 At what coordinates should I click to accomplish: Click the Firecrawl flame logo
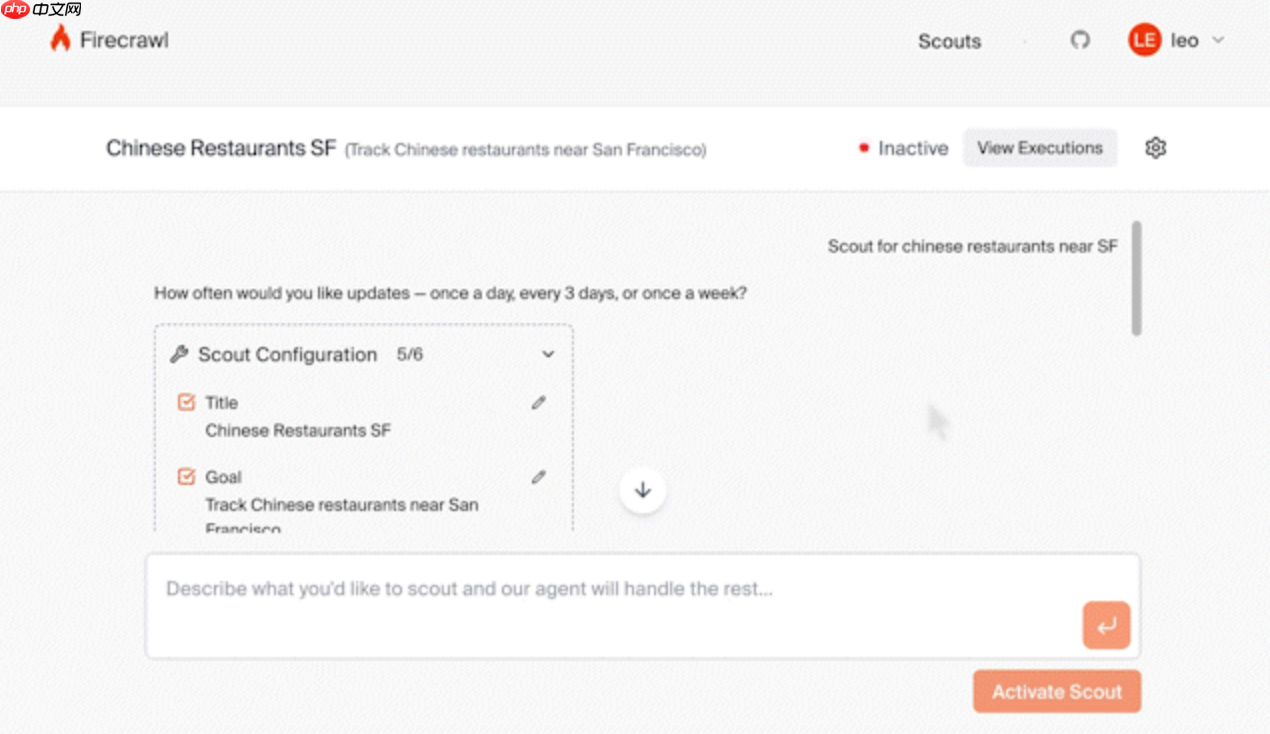click(60, 38)
